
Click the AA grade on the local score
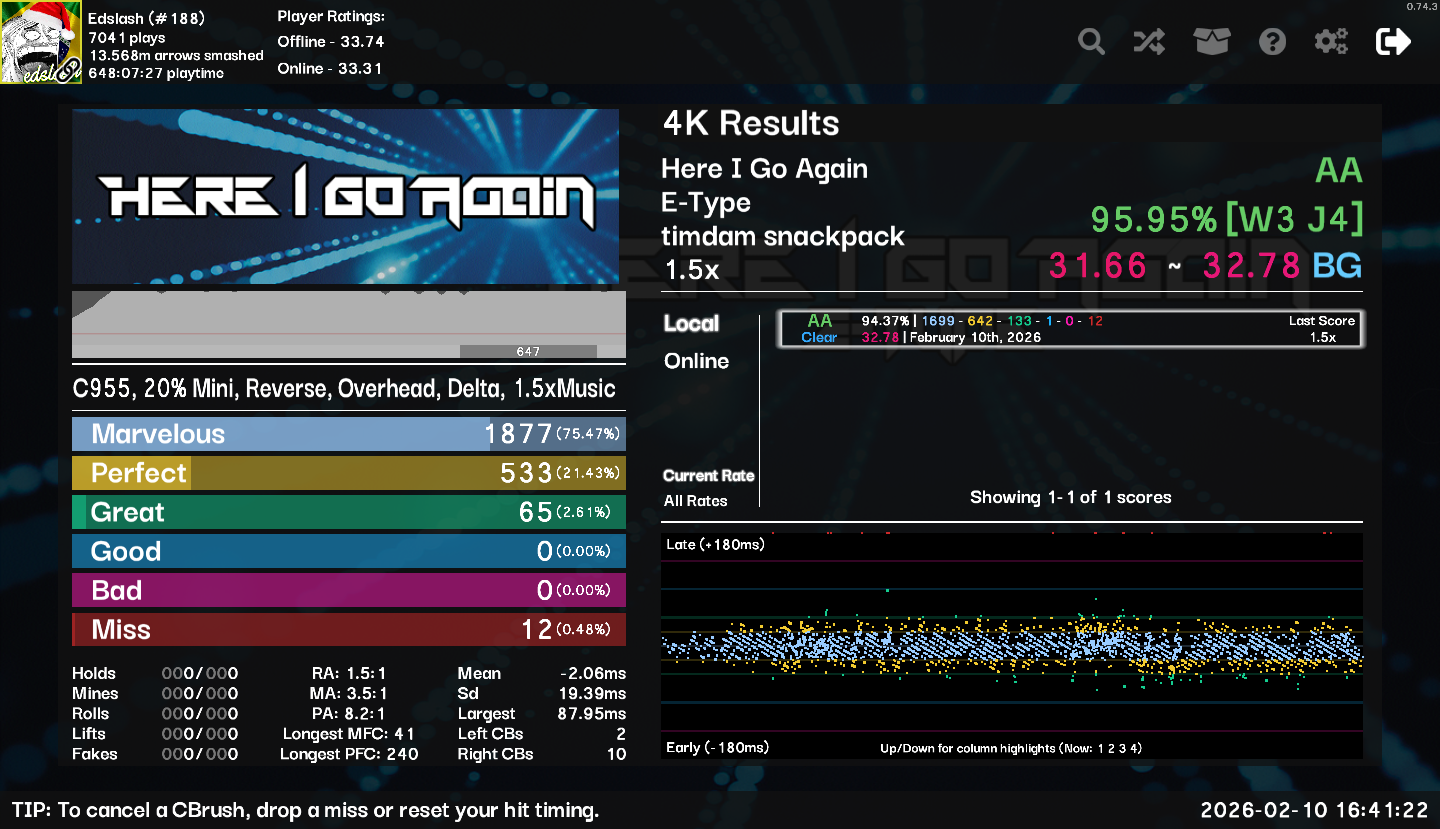819,321
